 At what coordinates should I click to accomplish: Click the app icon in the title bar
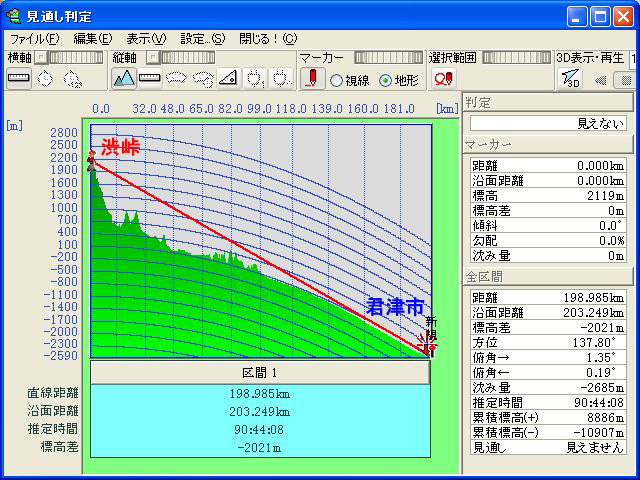[x=13, y=16]
